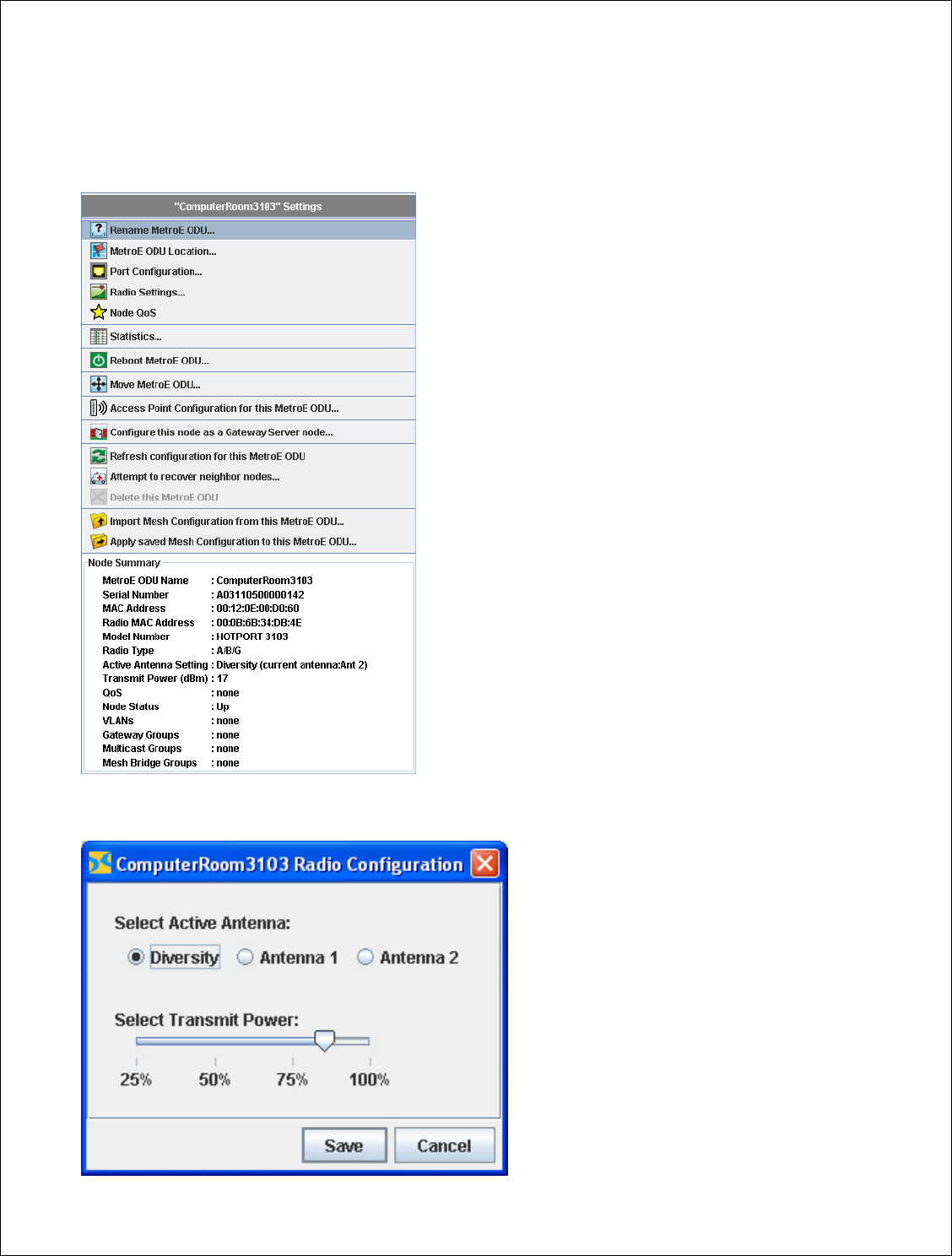Click the Node Status value Up
This screenshot has width=952, height=1256.
(x=223, y=706)
